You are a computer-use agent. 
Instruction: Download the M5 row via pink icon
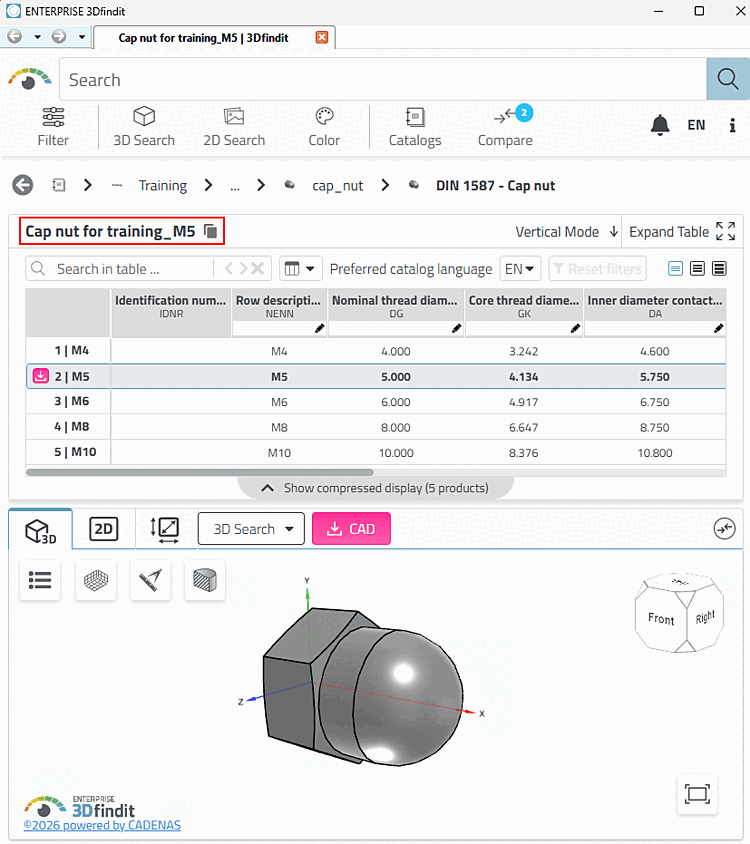[41, 376]
